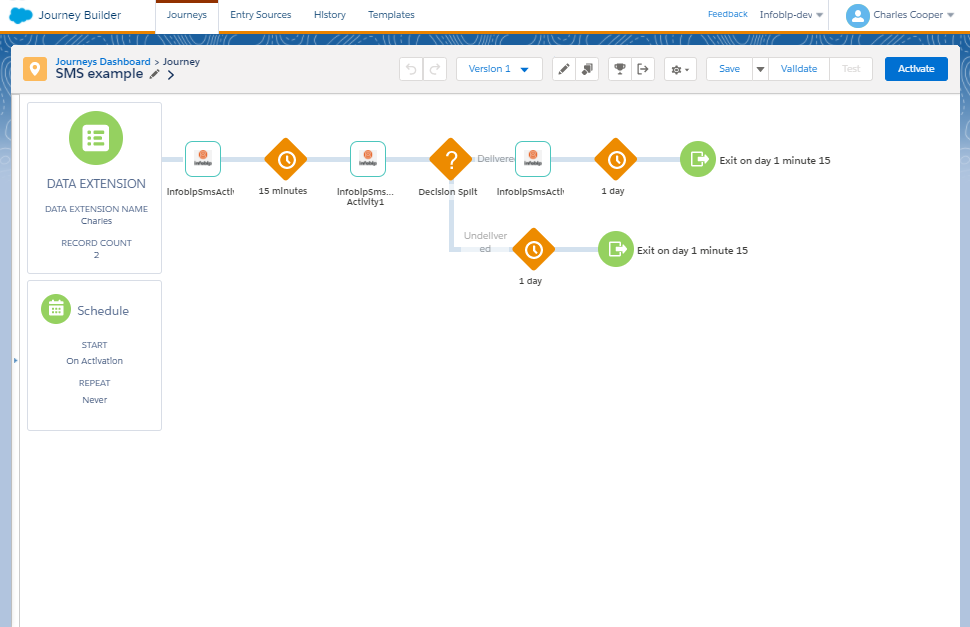970x627 pixels.
Task: Select the first Infobip SMS activity node
Action: (203, 159)
